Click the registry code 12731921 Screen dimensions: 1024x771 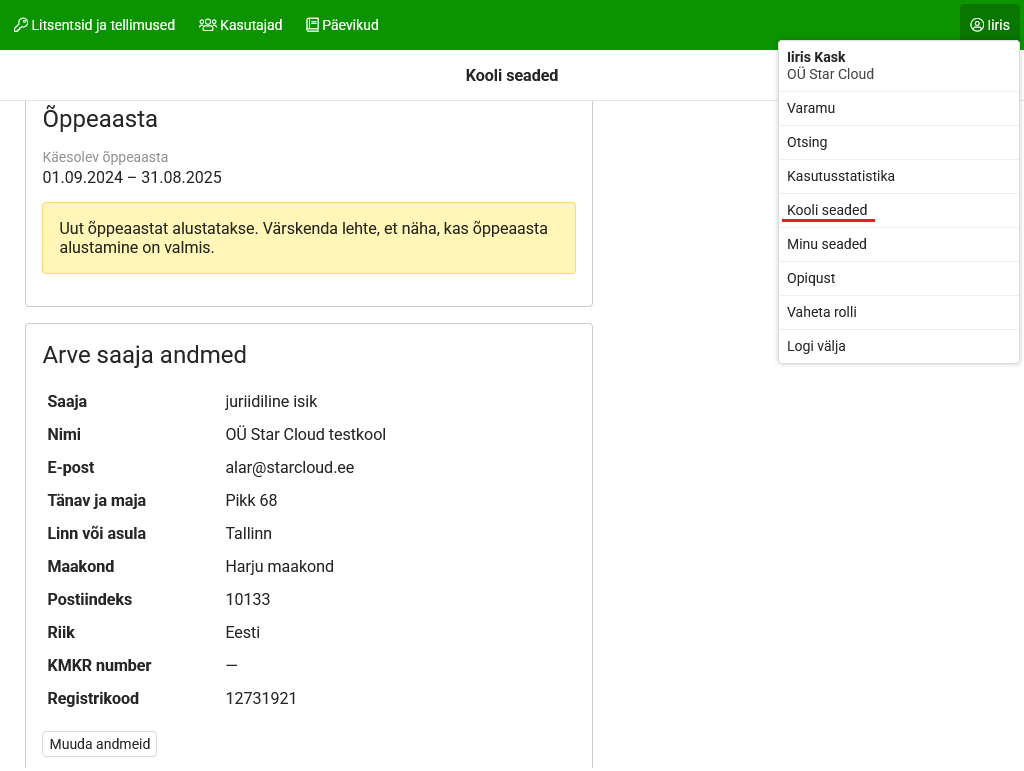[261, 699]
